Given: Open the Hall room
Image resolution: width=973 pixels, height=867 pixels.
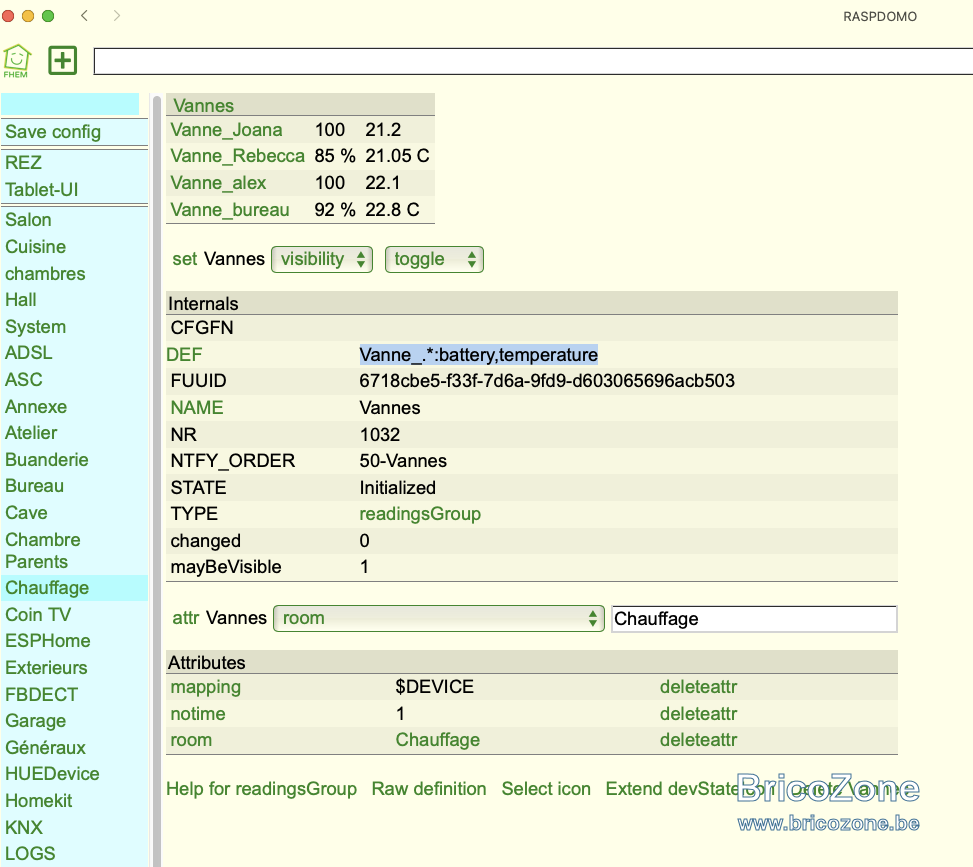Looking at the screenshot, I should (x=21, y=300).
